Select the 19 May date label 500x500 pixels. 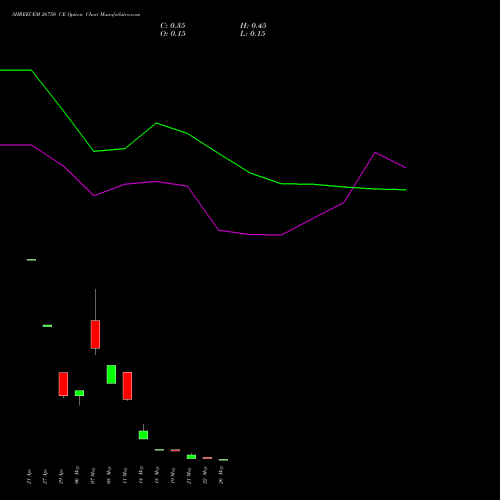(173, 475)
